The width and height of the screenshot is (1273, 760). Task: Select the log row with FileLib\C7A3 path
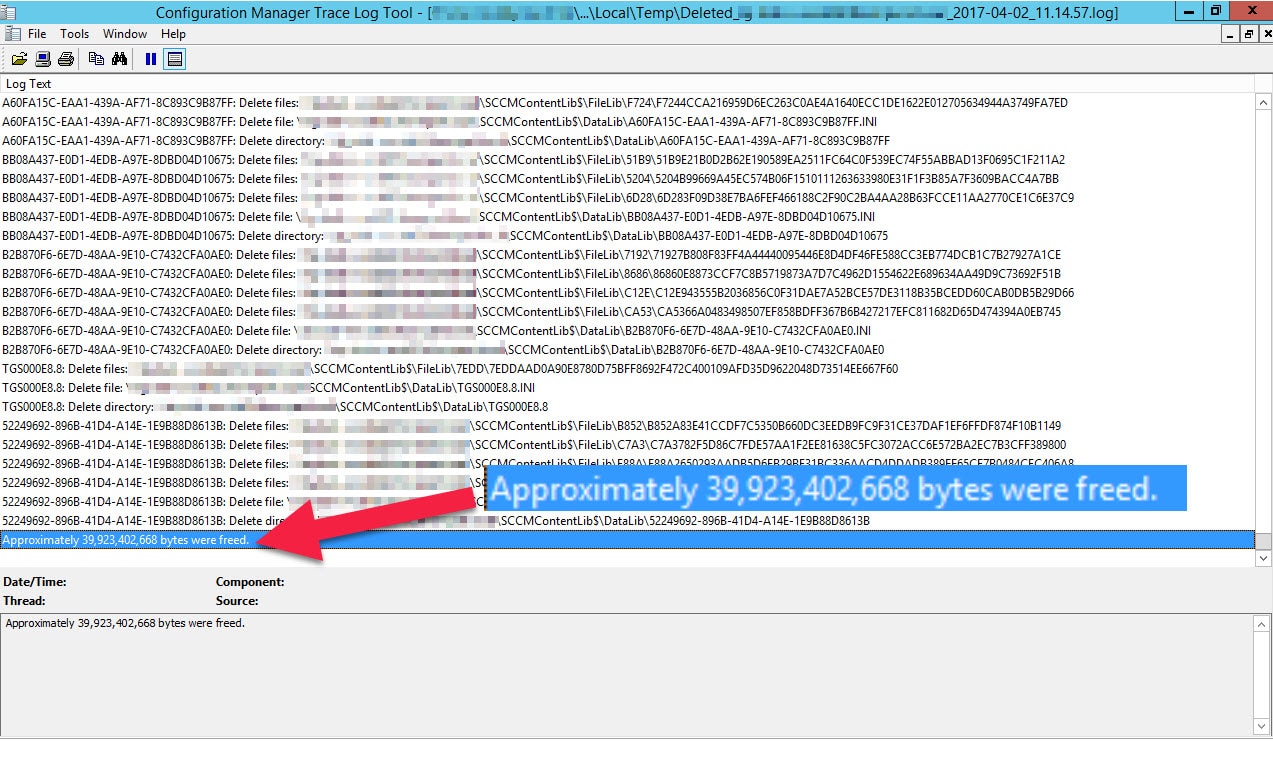tap(627, 445)
